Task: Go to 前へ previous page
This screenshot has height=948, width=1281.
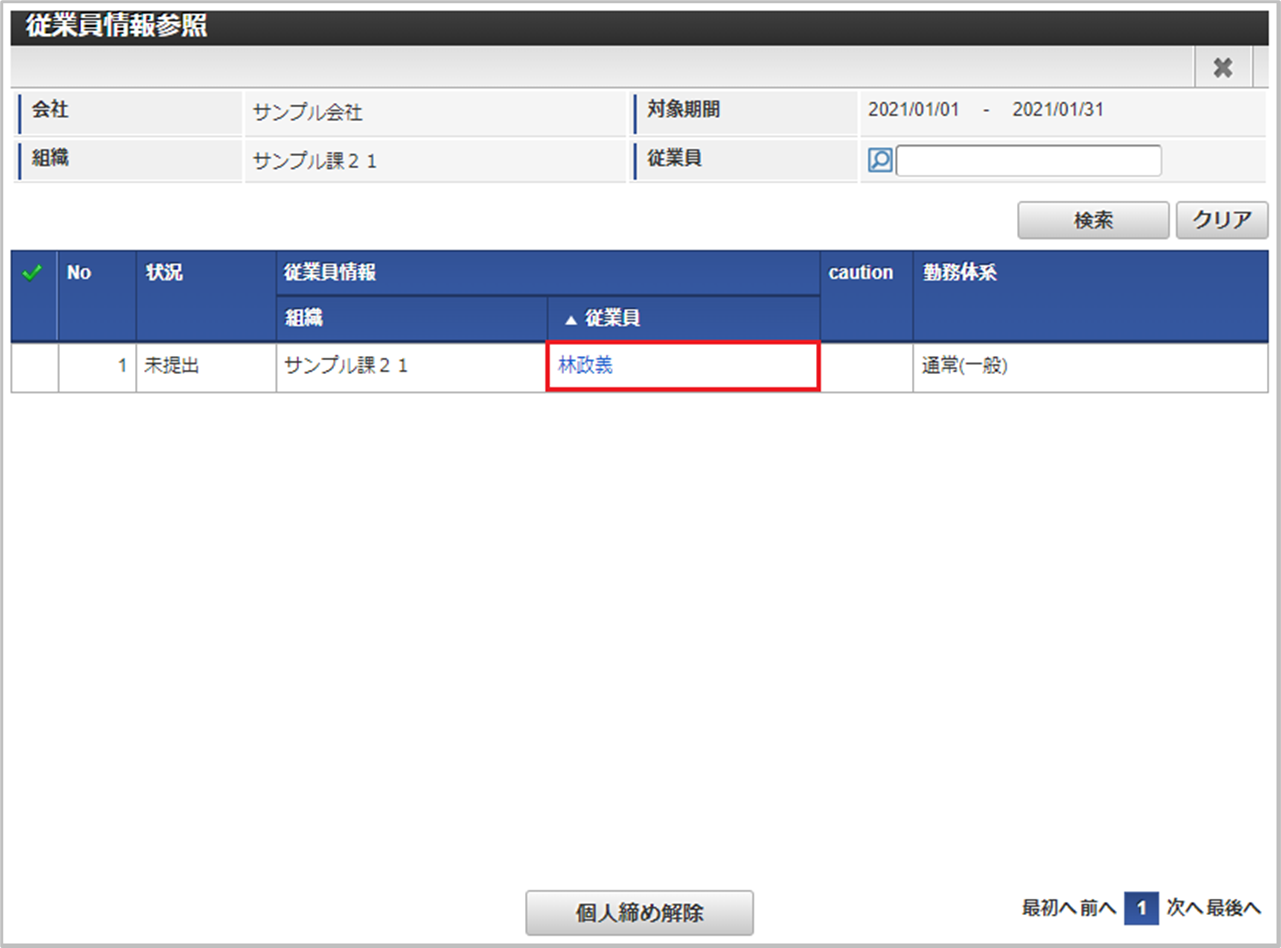Action: coord(1098,908)
